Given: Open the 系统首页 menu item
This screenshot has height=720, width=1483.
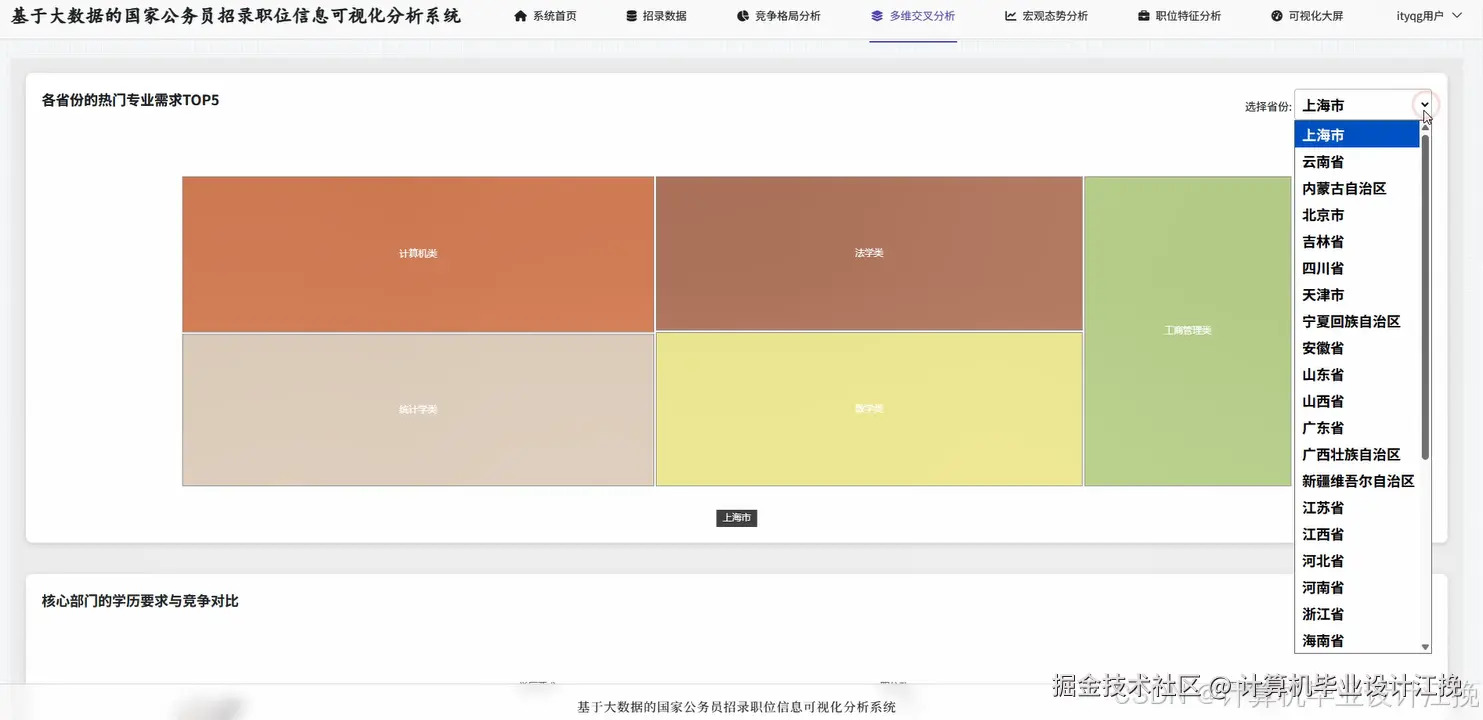Looking at the screenshot, I should [545, 16].
